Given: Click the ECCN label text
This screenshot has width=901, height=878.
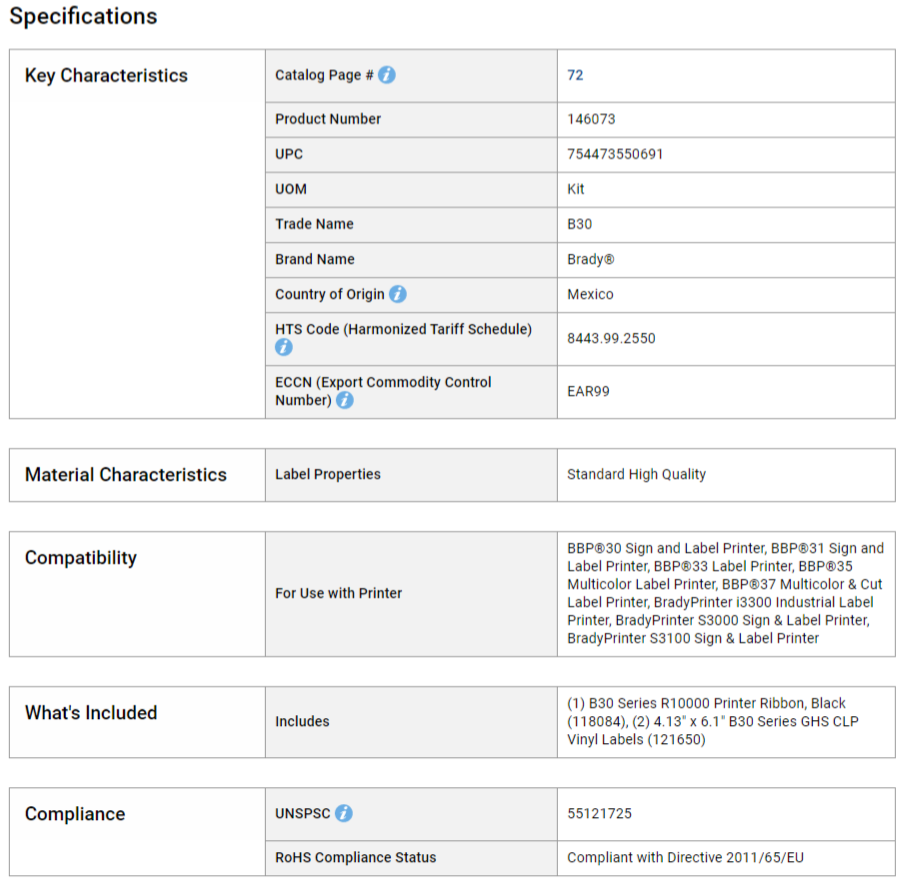Looking at the screenshot, I should pyautogui.click(x=383, y=391).
